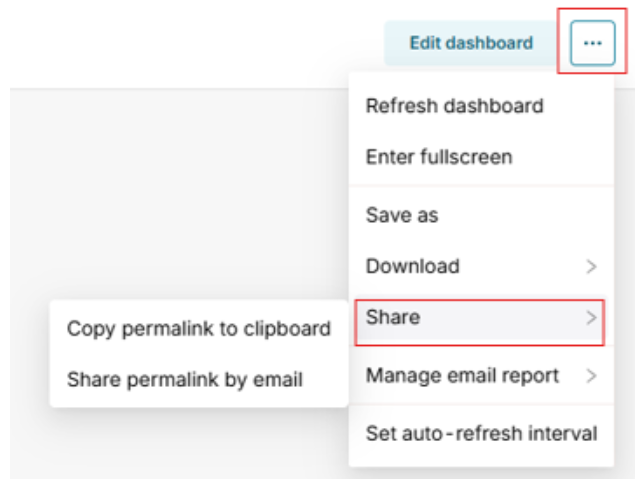Expand the Manage email report arrow
The image size is (644, 484).
coord(592,377)
